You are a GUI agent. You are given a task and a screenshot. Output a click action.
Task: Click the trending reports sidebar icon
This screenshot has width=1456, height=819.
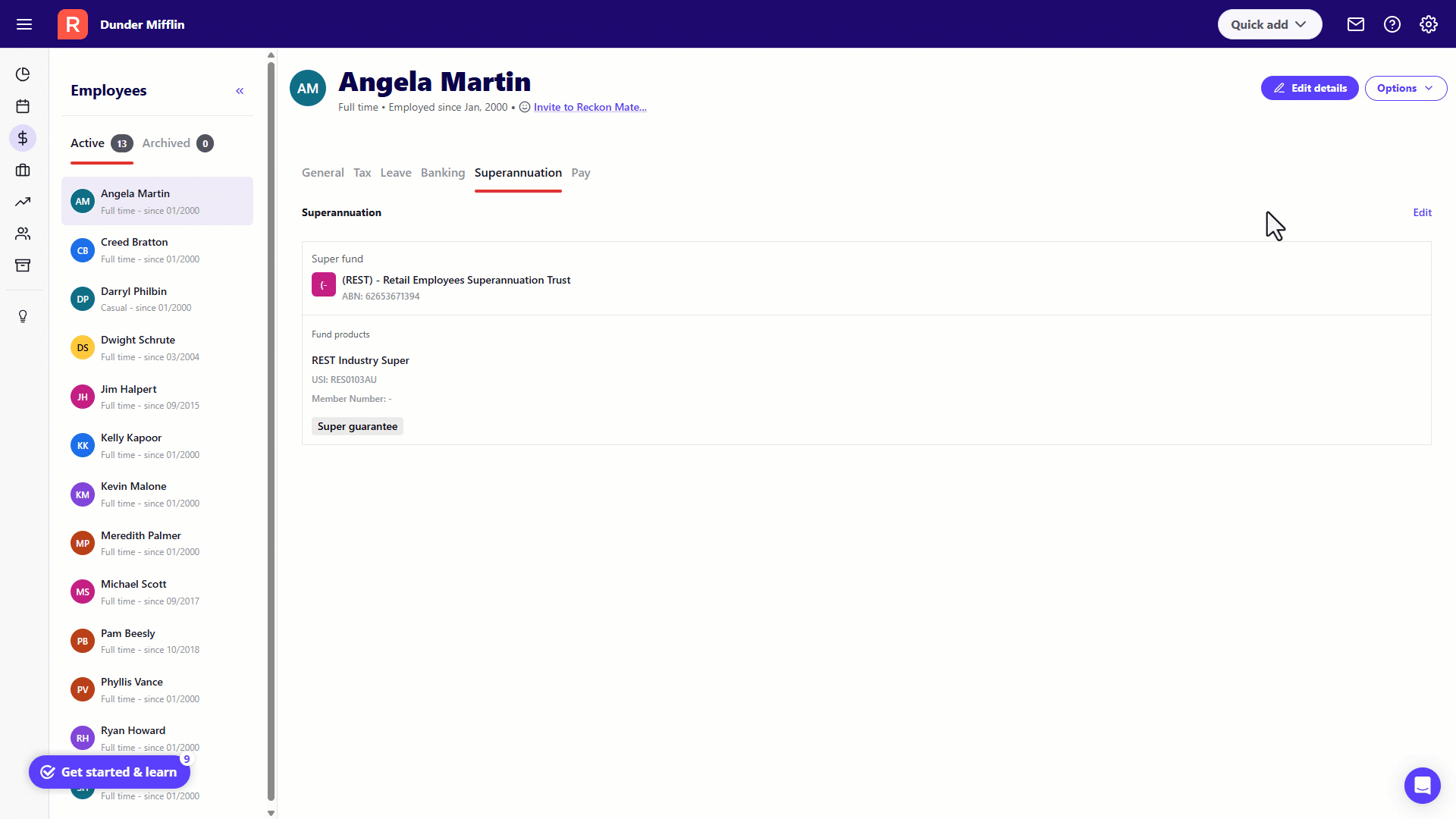point(23,202)
